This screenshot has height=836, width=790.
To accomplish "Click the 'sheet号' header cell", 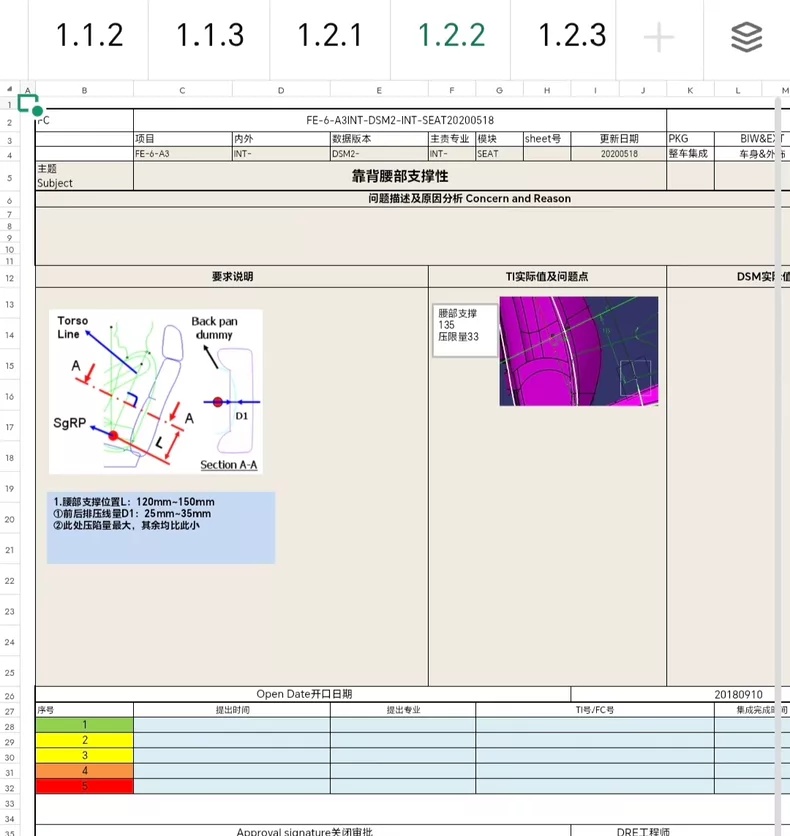I will 546,139.
